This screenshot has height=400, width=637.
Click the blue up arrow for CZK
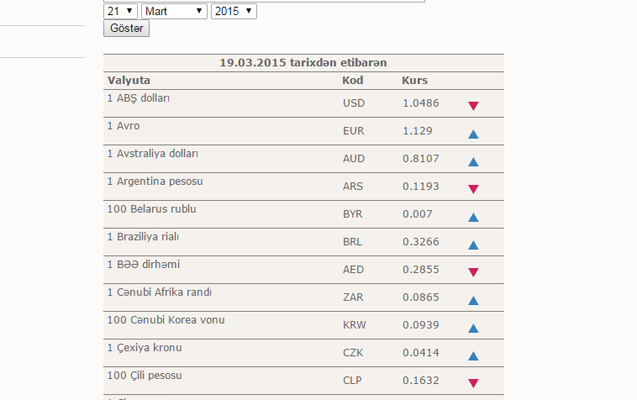[473, 355]
